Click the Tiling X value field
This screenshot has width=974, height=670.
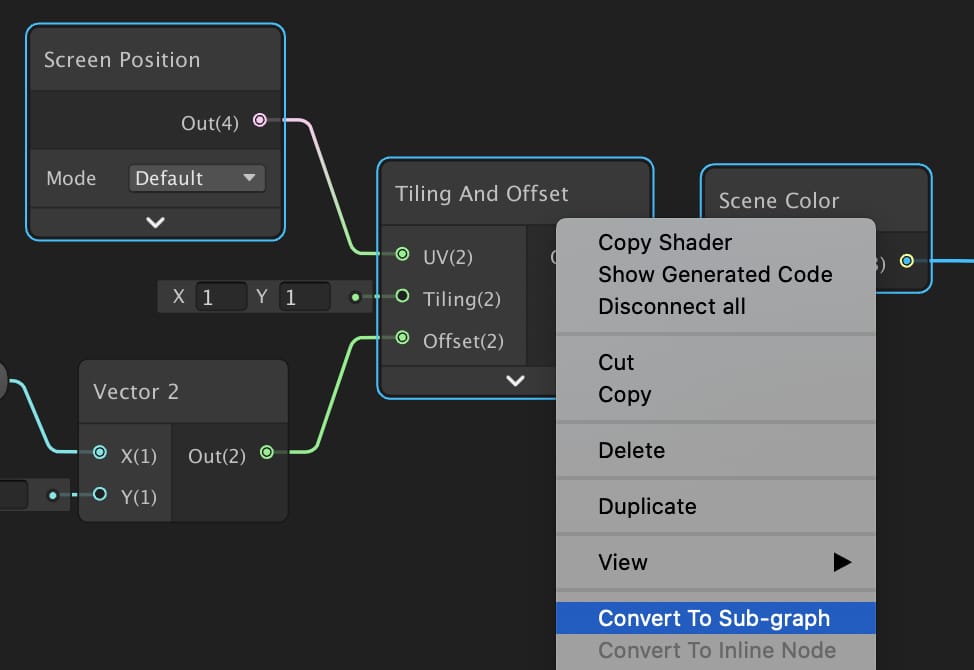coord(220,297)
